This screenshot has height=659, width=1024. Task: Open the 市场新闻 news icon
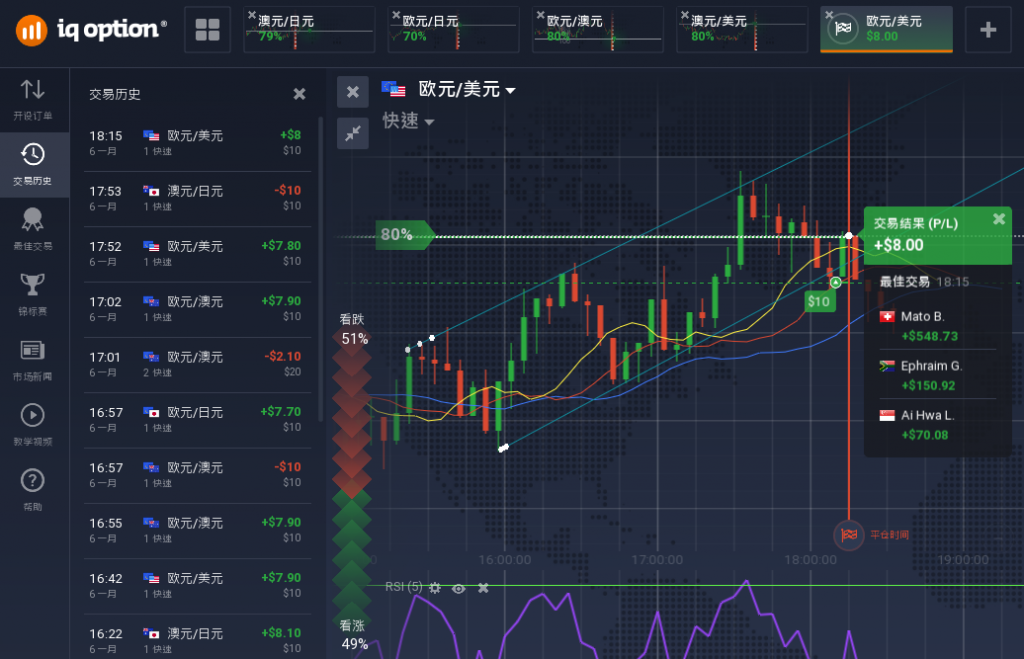tap(33, 357)
